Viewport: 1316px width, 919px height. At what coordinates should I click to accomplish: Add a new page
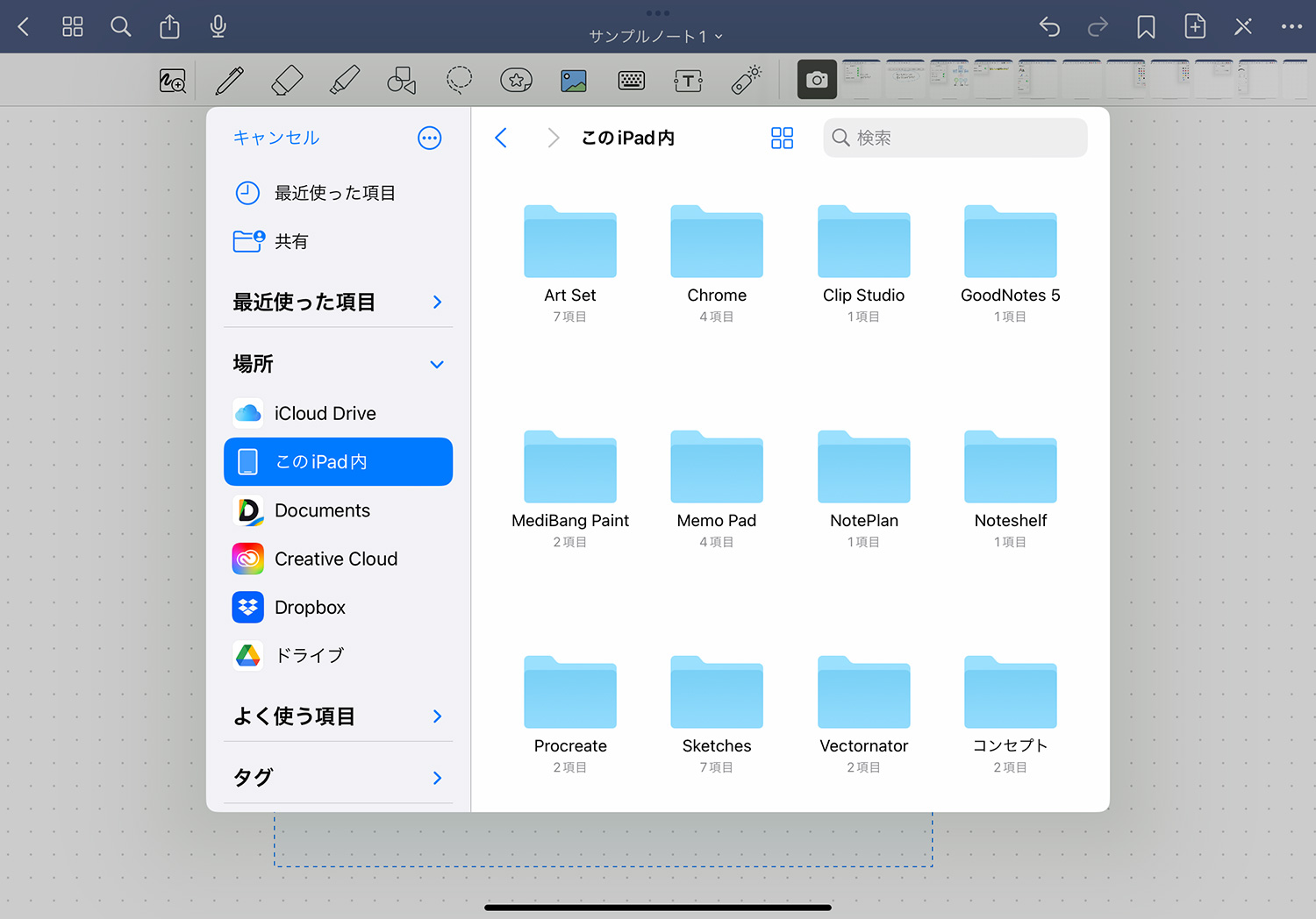tap(1195, 26)
